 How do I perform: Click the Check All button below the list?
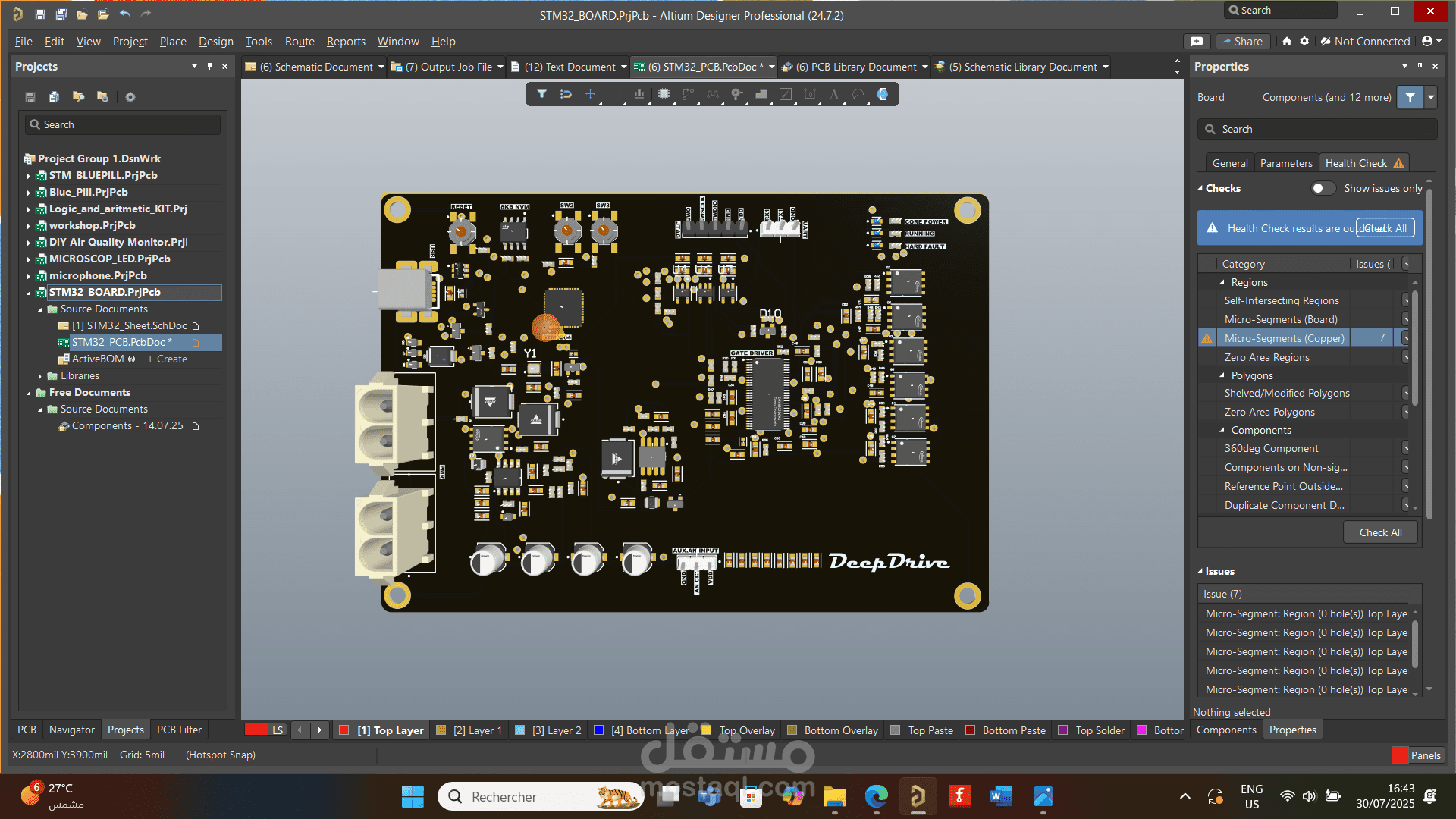click(1380, 532)
